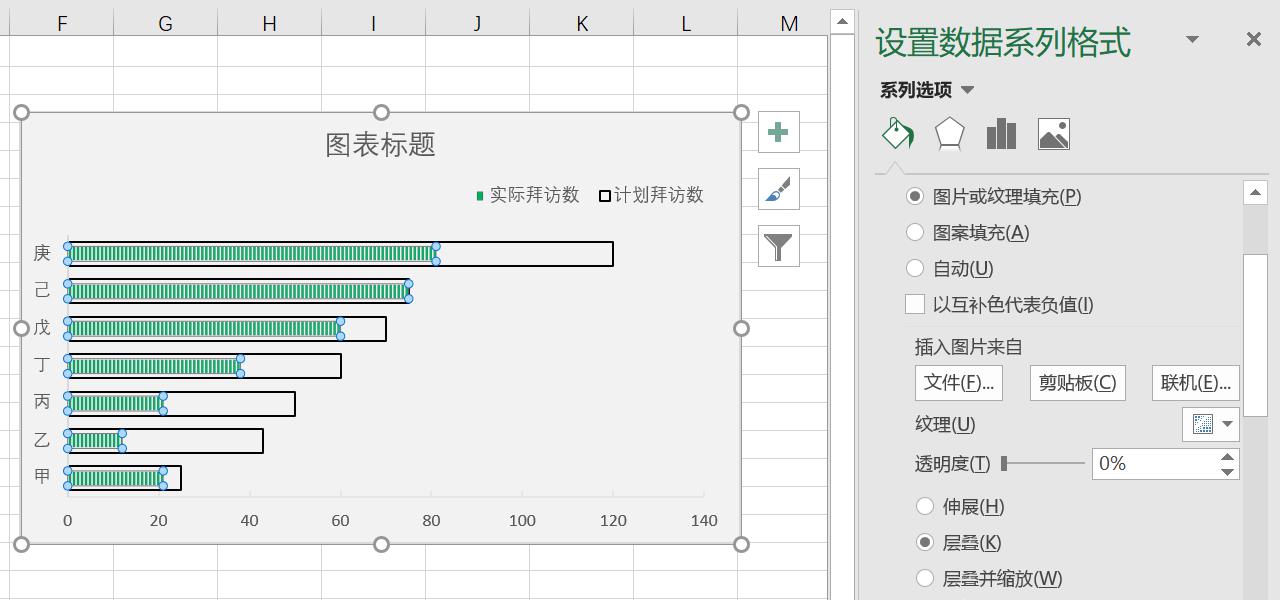1280x600 pixels.
Task: Open the Chart Styles brush button
Action: click(x=779, y=189)
